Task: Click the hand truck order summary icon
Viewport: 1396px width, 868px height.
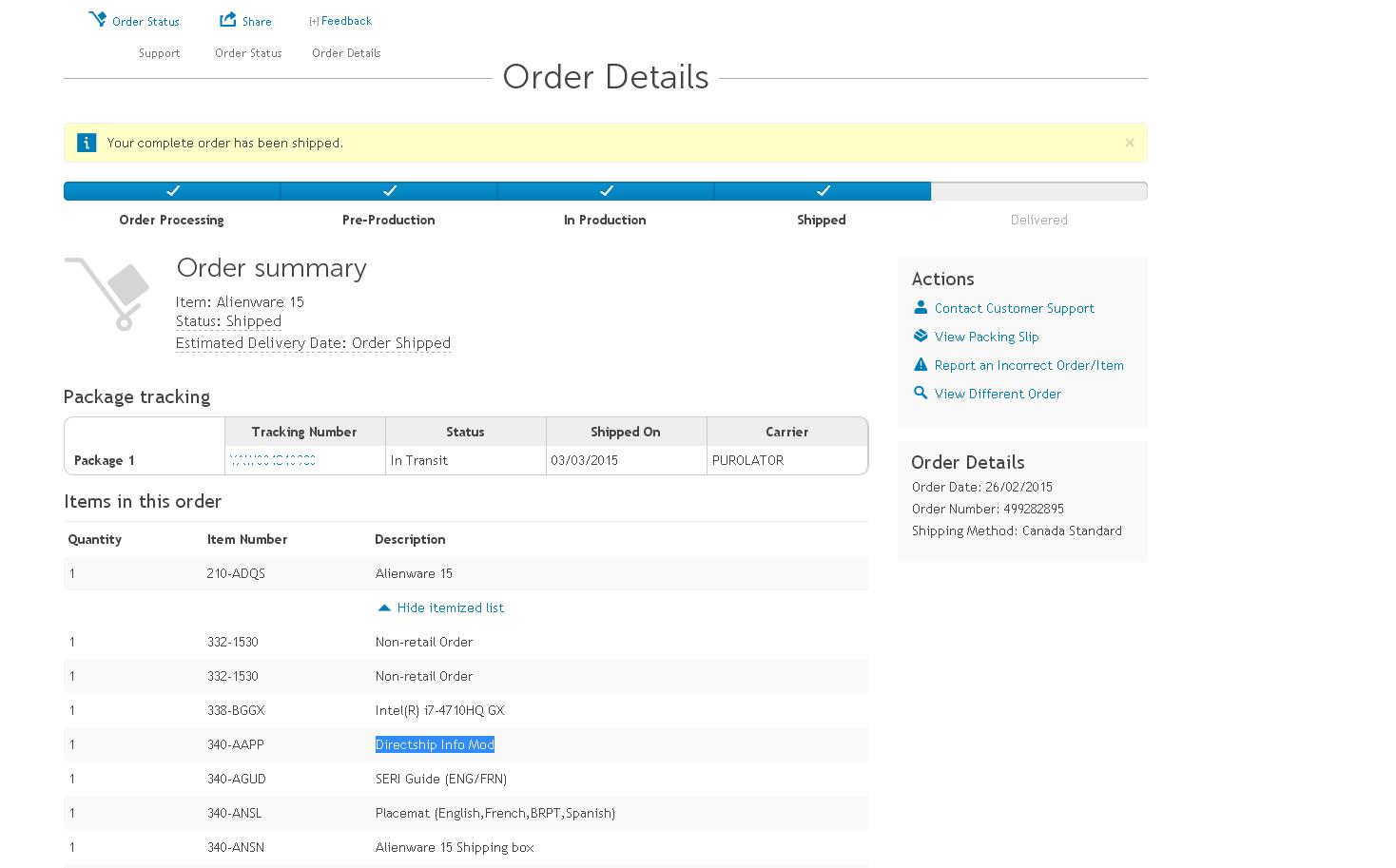Action: 107,294
